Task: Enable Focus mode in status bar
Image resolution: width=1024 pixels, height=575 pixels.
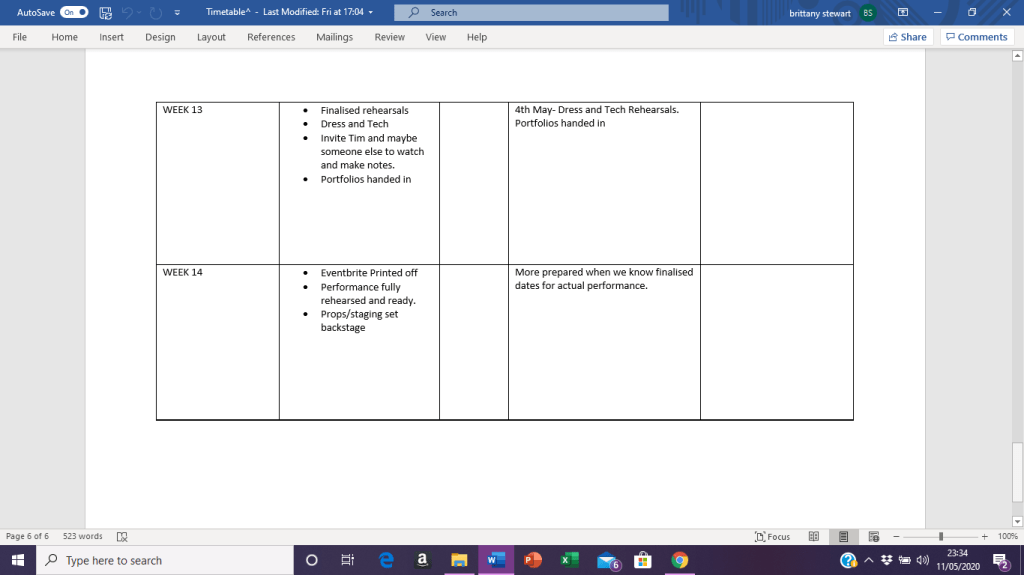Action: point(772,536)
